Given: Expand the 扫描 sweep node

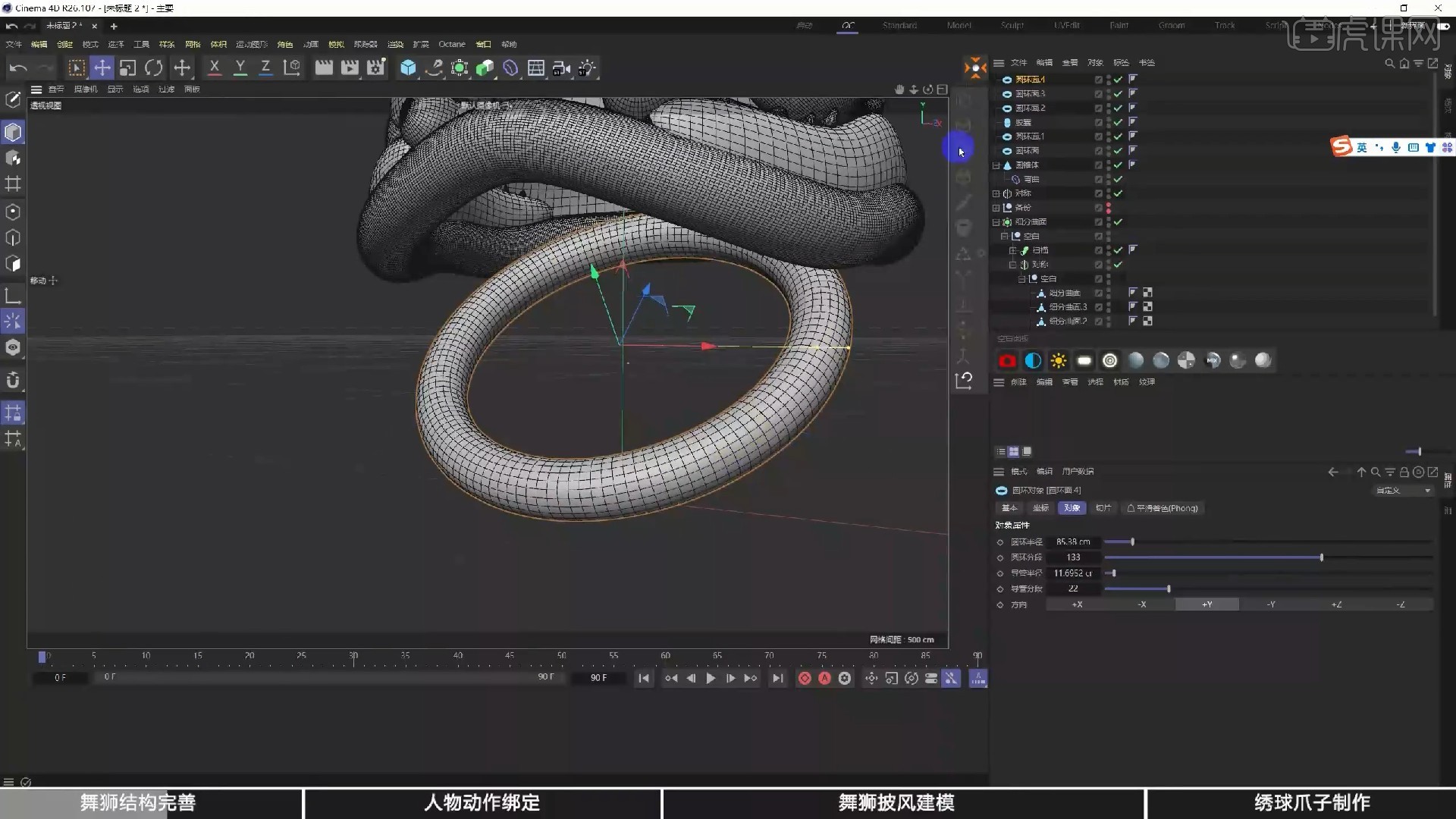Looking at the screenshot, I should pyautogui.click(x=1012, y=250).
